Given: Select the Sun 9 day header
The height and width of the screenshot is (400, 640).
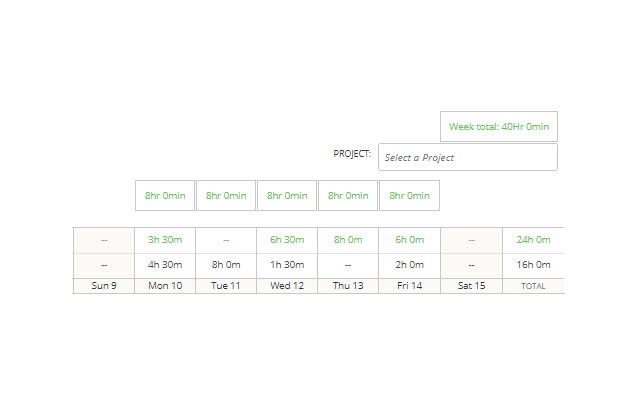Looking at the screenshot, I should click(x=104, y=286).
